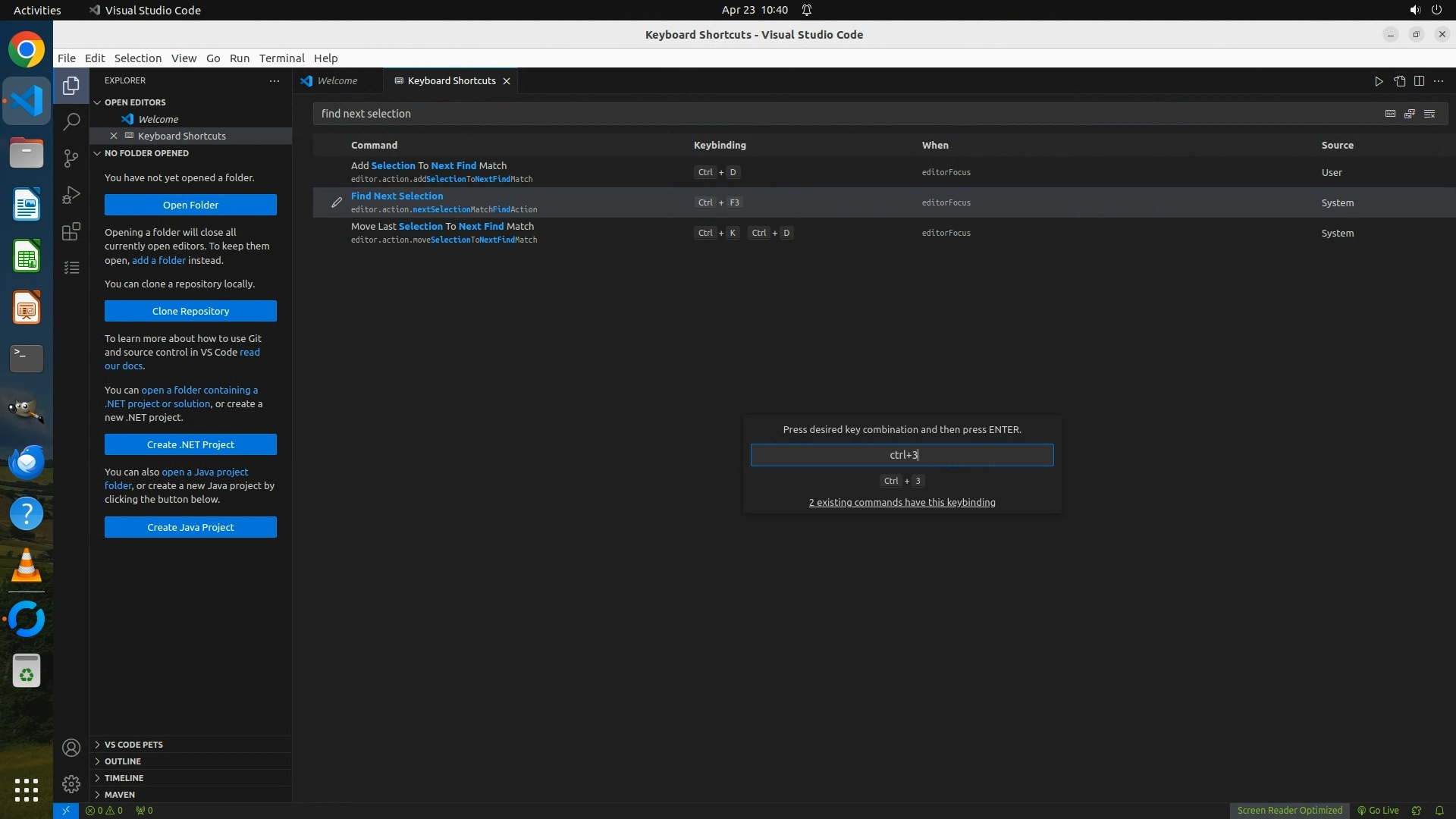Switch to the Welcome tab

tap(337, 81)
